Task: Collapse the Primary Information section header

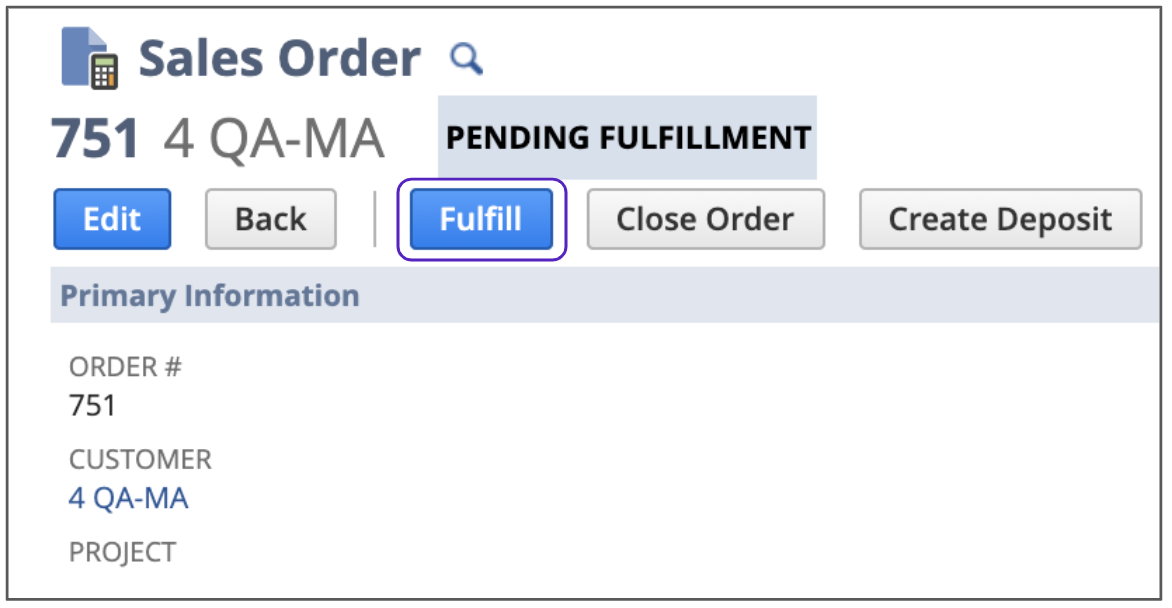Action: pyautogui.click(x=210, y=296)
